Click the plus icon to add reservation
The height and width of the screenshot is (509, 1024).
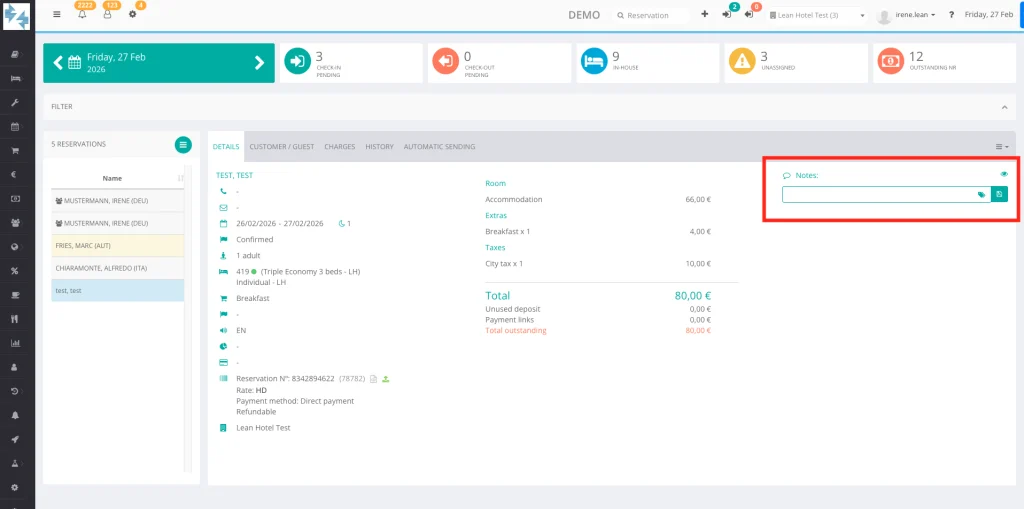coord(704,15)
